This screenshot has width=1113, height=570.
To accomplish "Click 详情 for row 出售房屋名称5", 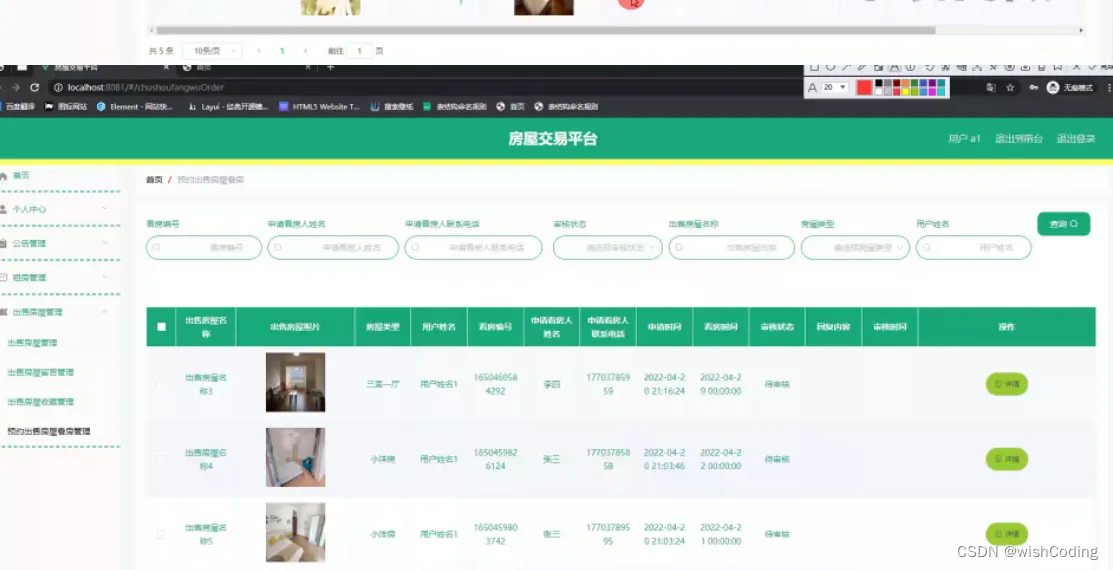I will [1007, 534].
